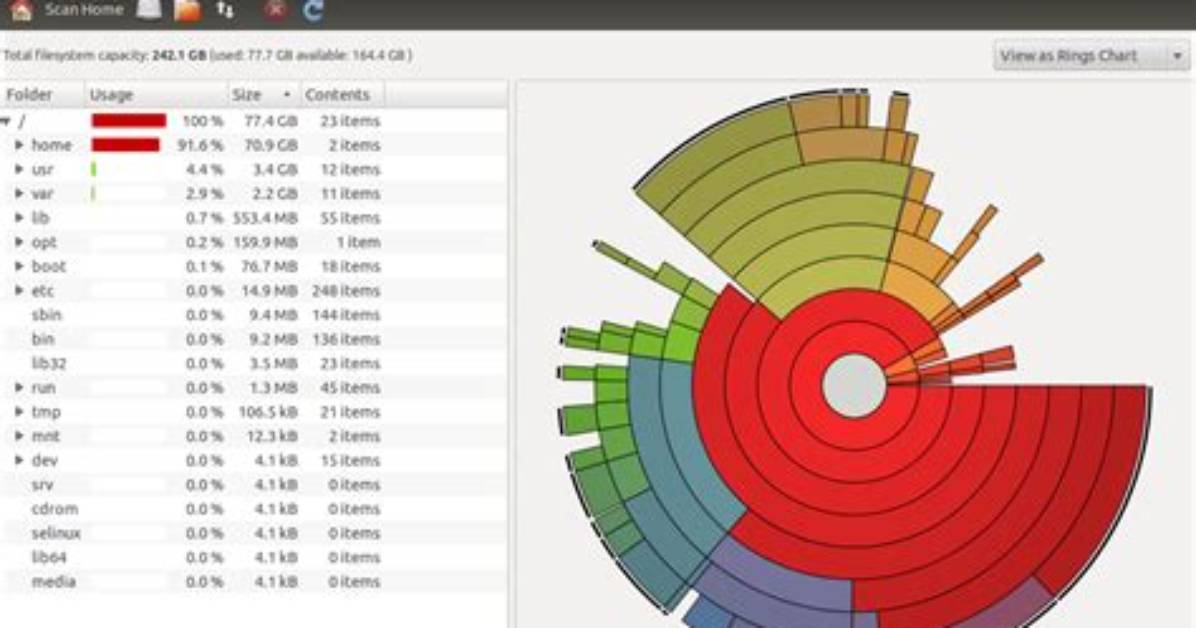Image resolution: width=1196 pixels, height=628 pixels.
Task: Select the media folder row
Action: pyautogui.click(x=253, y=581)
